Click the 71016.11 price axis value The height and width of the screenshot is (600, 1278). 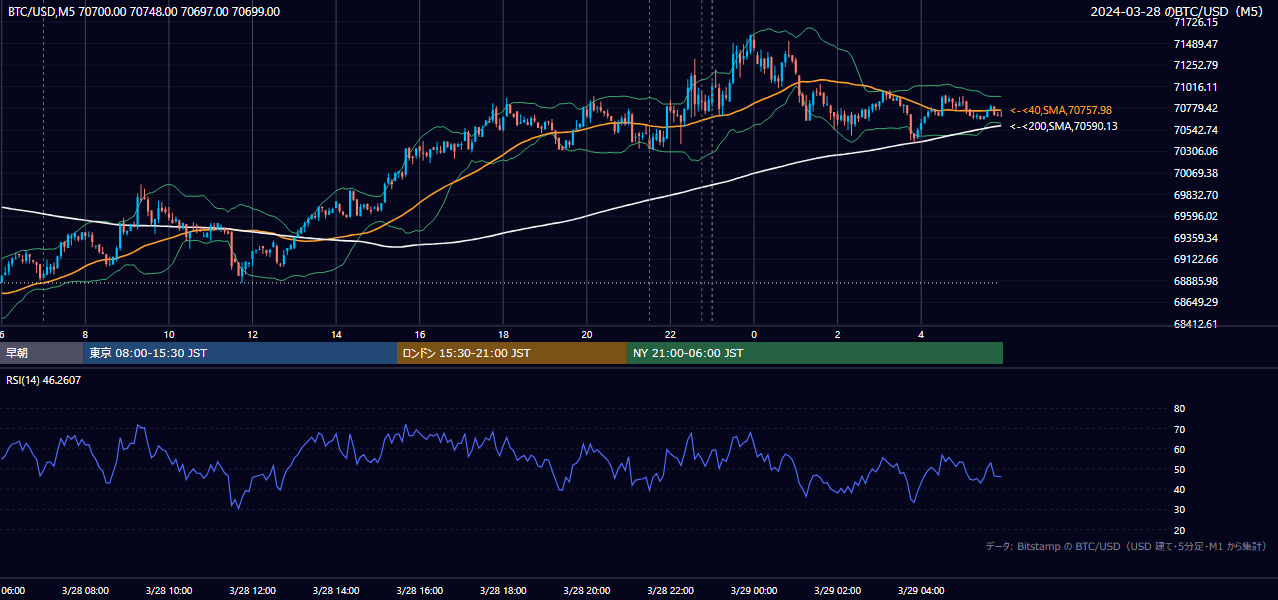[x=1195, y=87]
